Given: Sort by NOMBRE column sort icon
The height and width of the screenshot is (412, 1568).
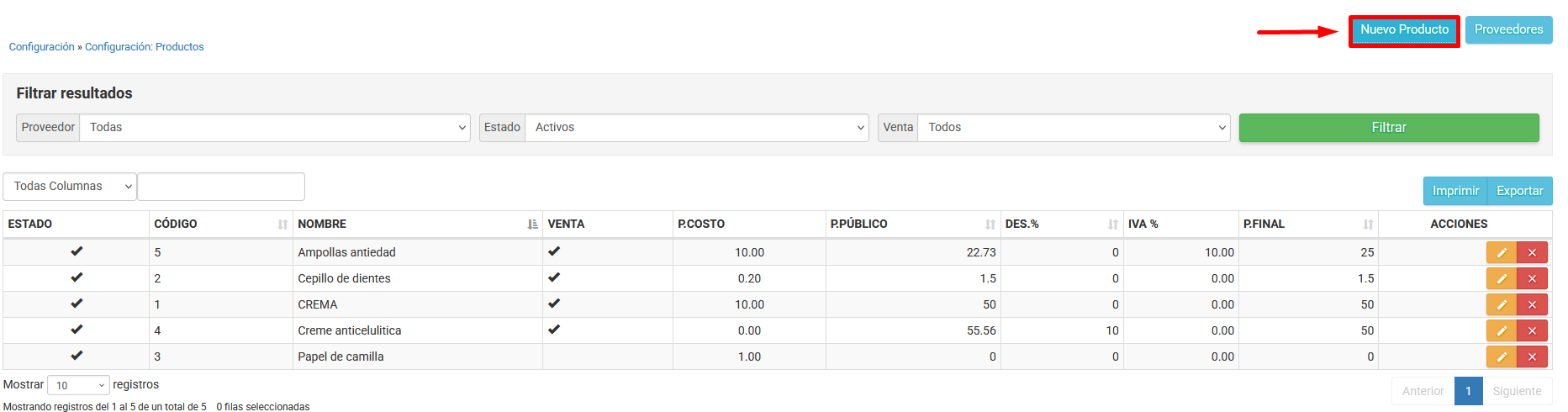Looking at the screenshot, I should pyautogui.click(x=532, y=224).
